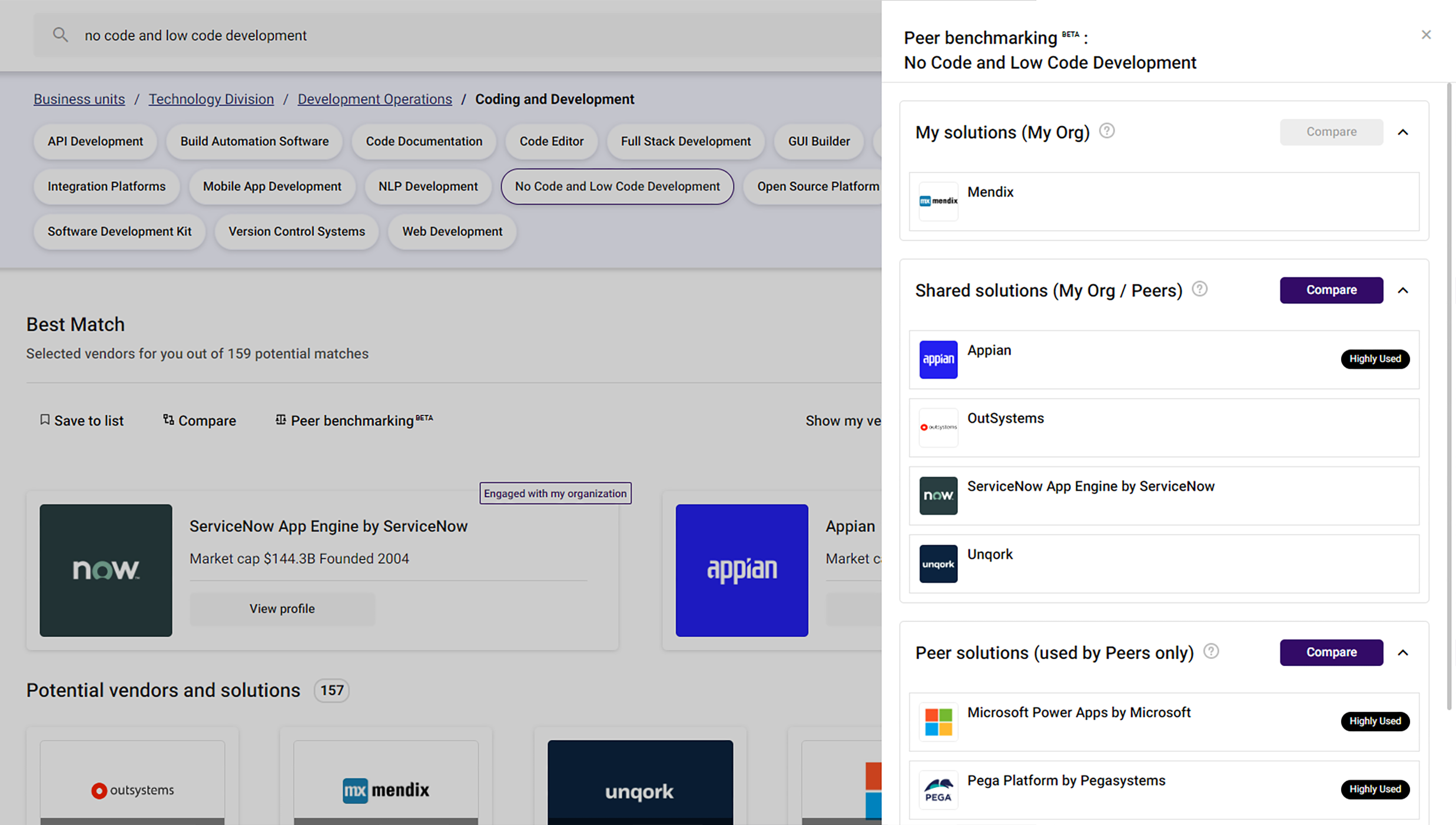The width and height of the screenshot is (1456, 825).
Task: Click Mendix logo in My solutions
Action: (x=938, y=201)
